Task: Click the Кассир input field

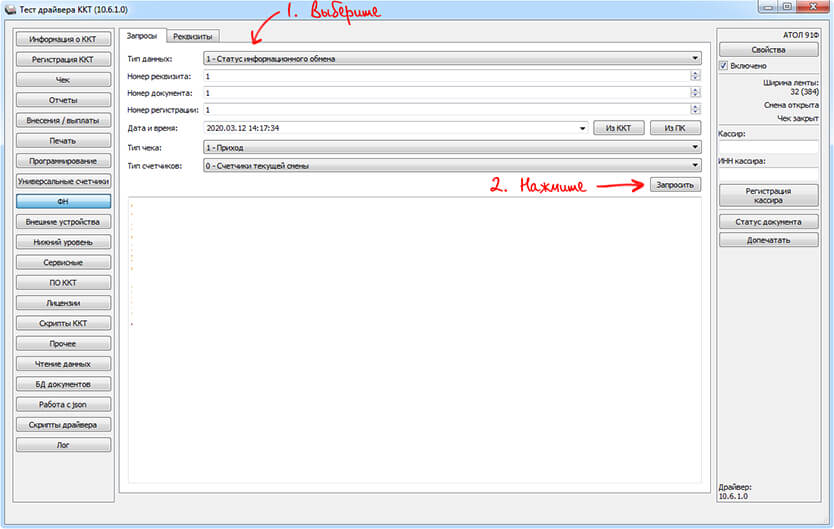Action: pos(768,147)
